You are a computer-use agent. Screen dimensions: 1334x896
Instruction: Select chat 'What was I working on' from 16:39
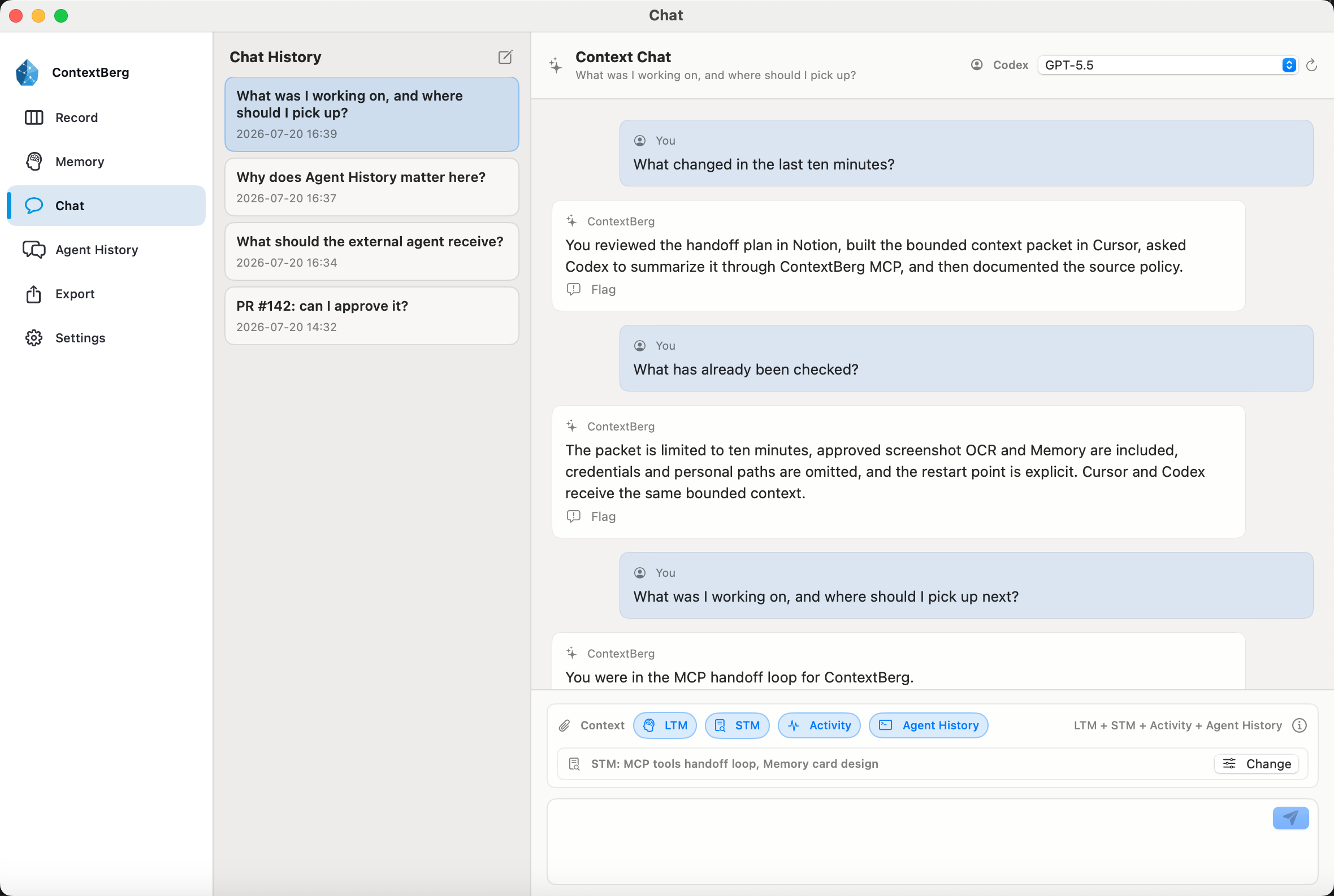tap(372, 114)
